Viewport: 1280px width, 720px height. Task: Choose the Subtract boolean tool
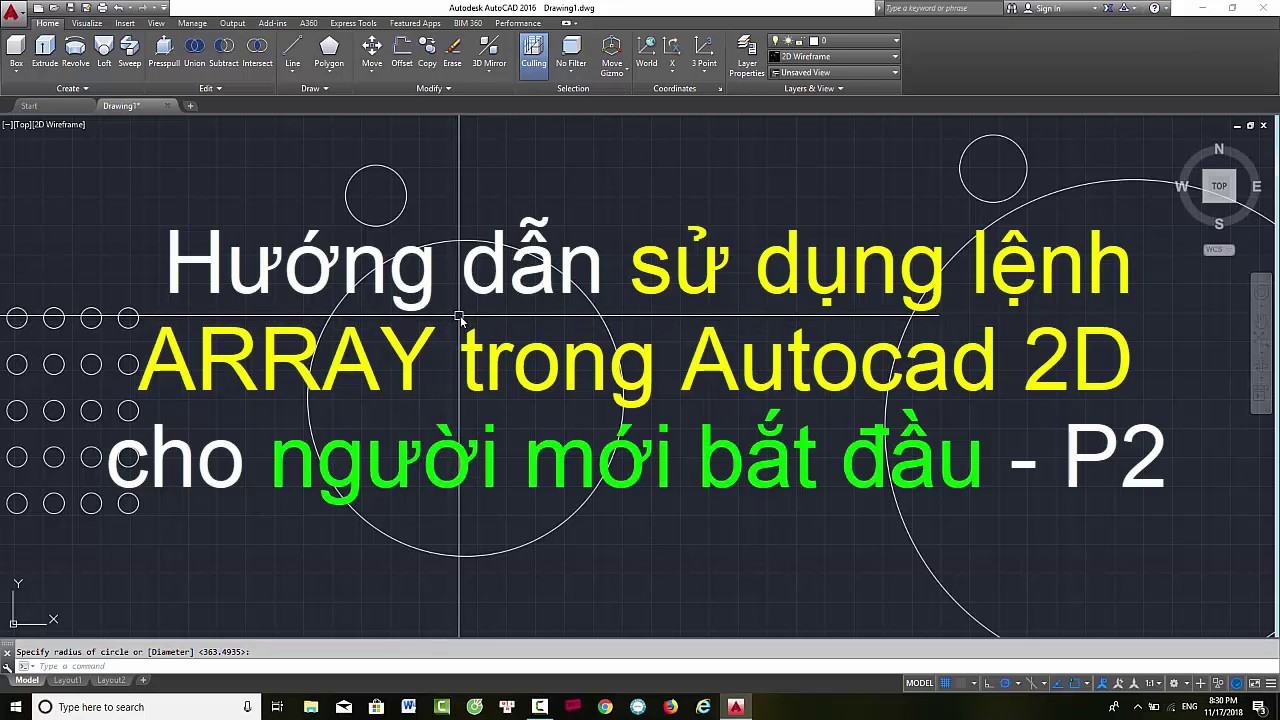tap(224, 52)
